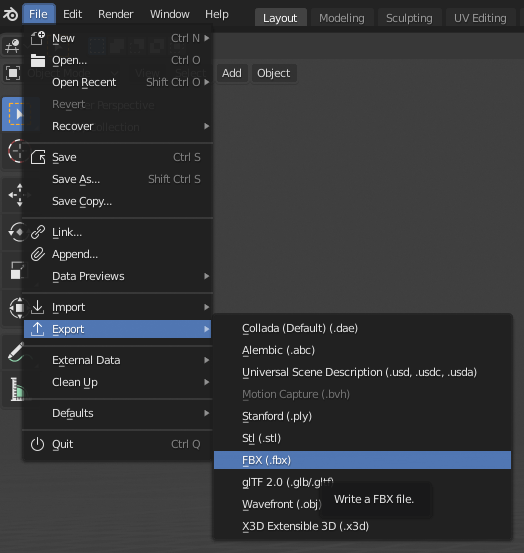Switch to the Modeling workspace tab

(x=342, y=18)
